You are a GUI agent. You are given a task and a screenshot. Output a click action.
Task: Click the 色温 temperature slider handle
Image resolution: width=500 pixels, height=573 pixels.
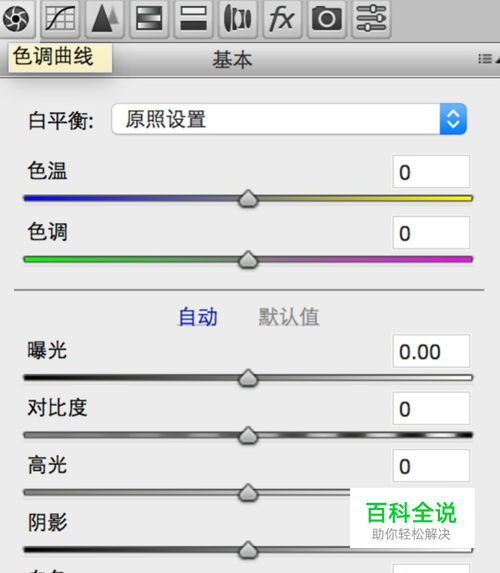click(248, 199)
